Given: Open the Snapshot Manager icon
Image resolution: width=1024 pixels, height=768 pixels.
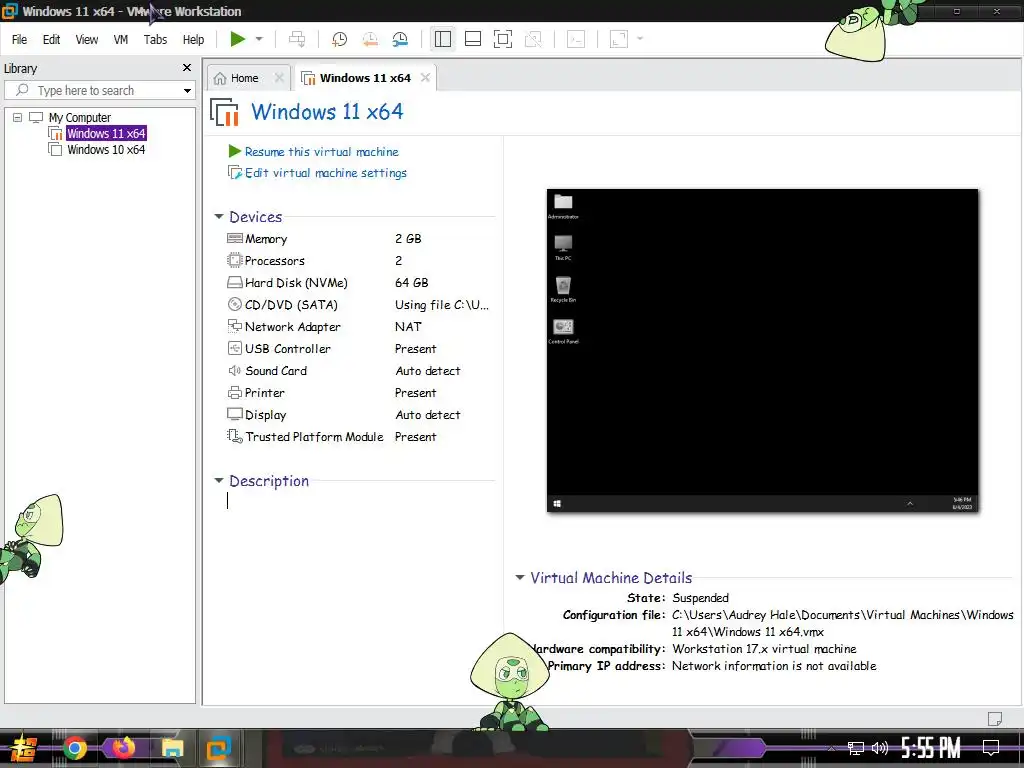Looking at the screenshot, I should pos(400,39).
